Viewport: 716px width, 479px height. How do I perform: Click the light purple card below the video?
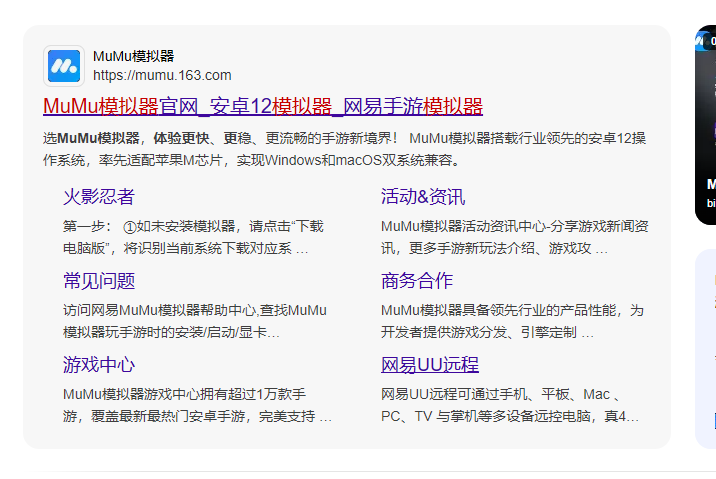coord(706,350)
